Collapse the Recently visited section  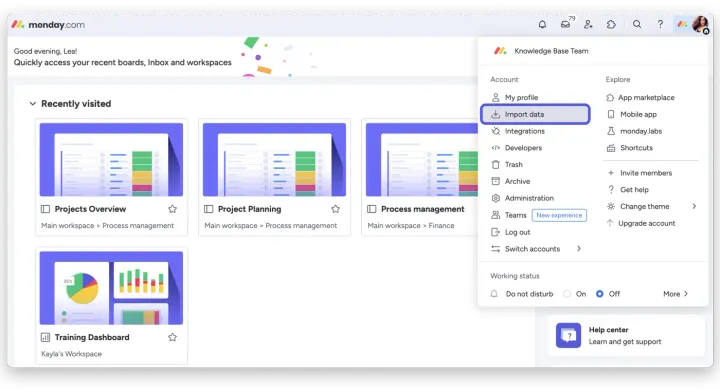point(33,104)
